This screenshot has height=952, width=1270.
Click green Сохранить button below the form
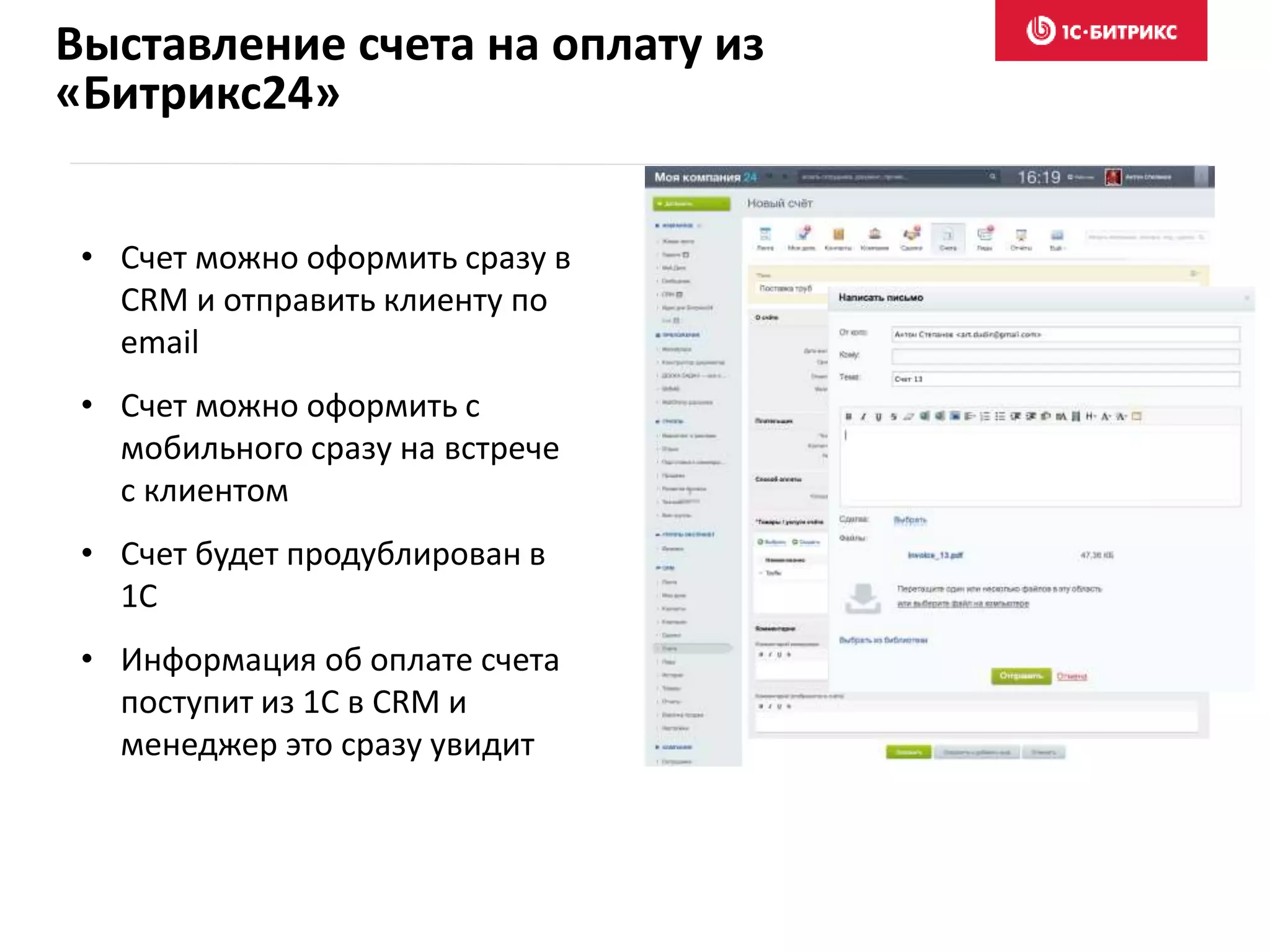pyautogui.click(x=908, y=752)
